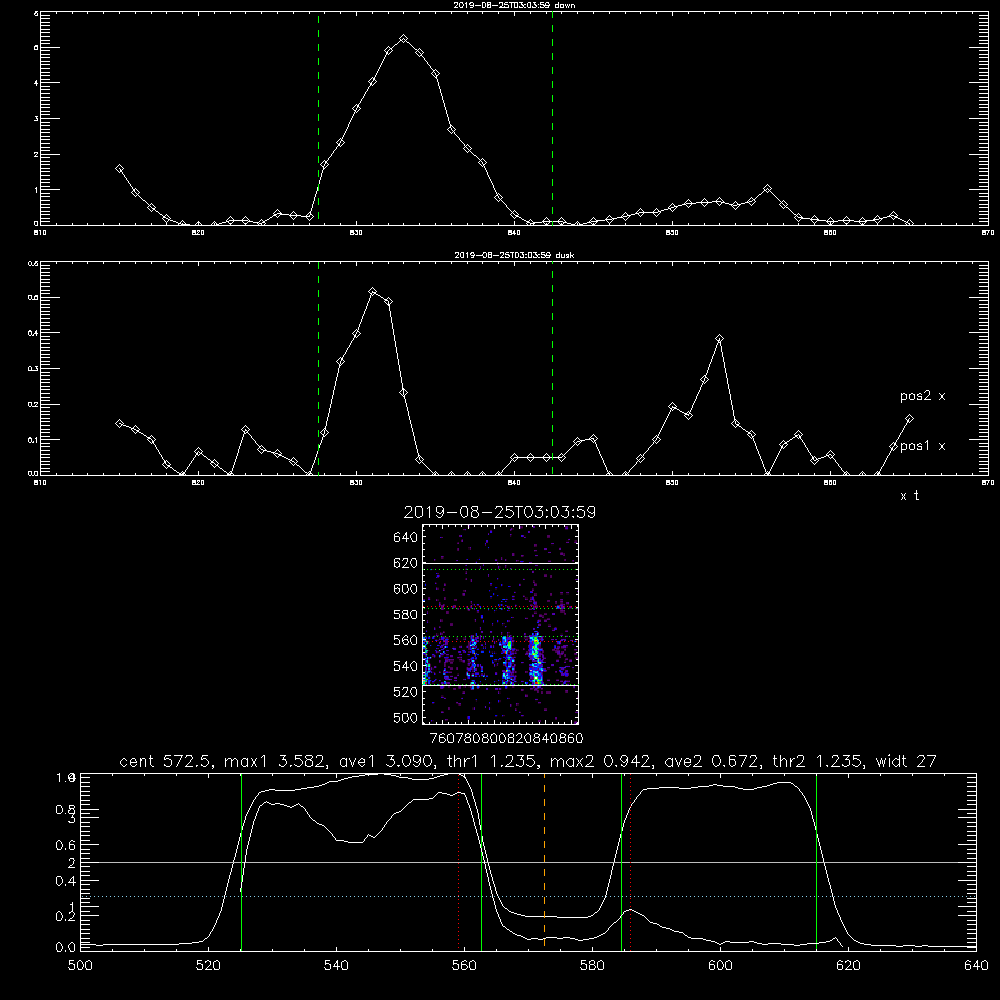Click the x-axis labels '760780800820840860' under spectrogram
Image resolution: width=1000 pixels, height=1000 pixels.
tap(506, 738)
